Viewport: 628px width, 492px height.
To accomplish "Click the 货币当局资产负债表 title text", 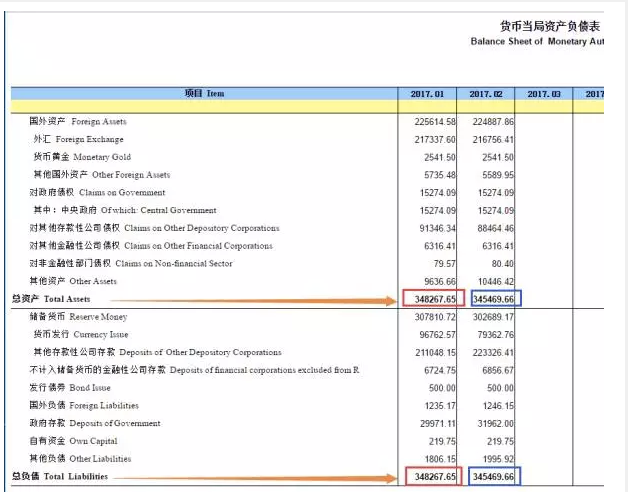I will (x=550, y=26).
